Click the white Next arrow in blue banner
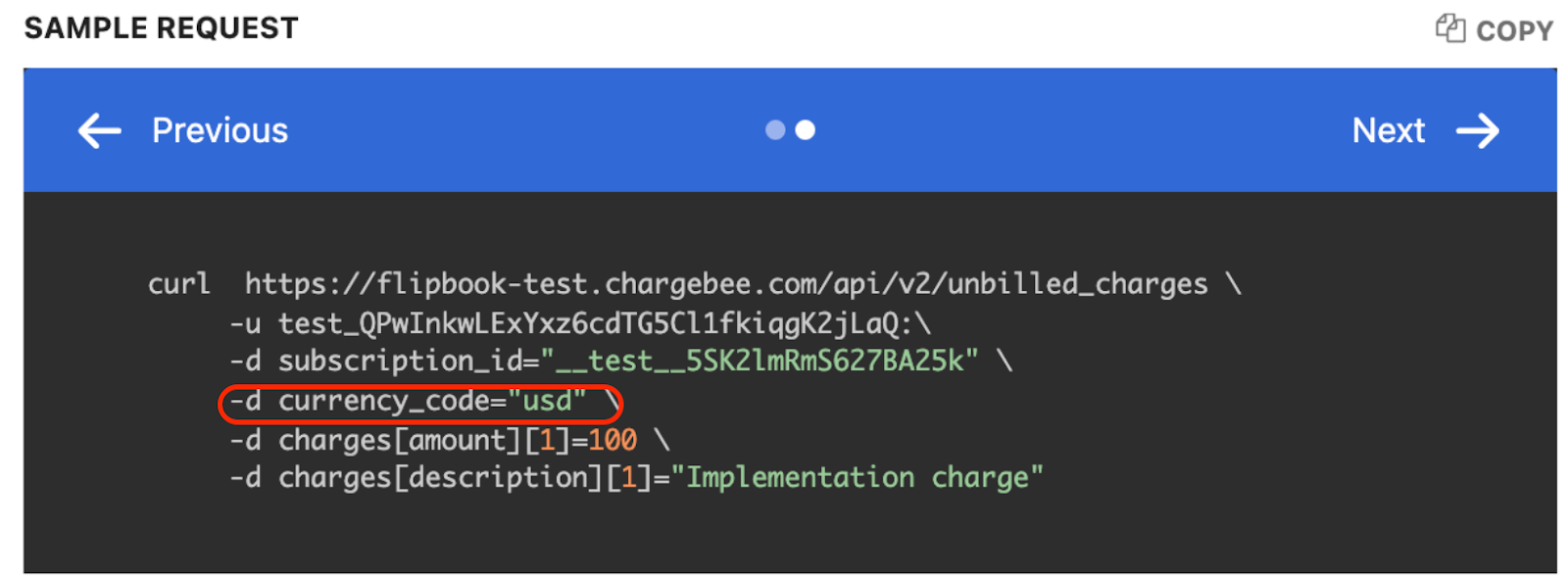The height and width of the screenshot is (582, 1568). [x=1478, y=129]
